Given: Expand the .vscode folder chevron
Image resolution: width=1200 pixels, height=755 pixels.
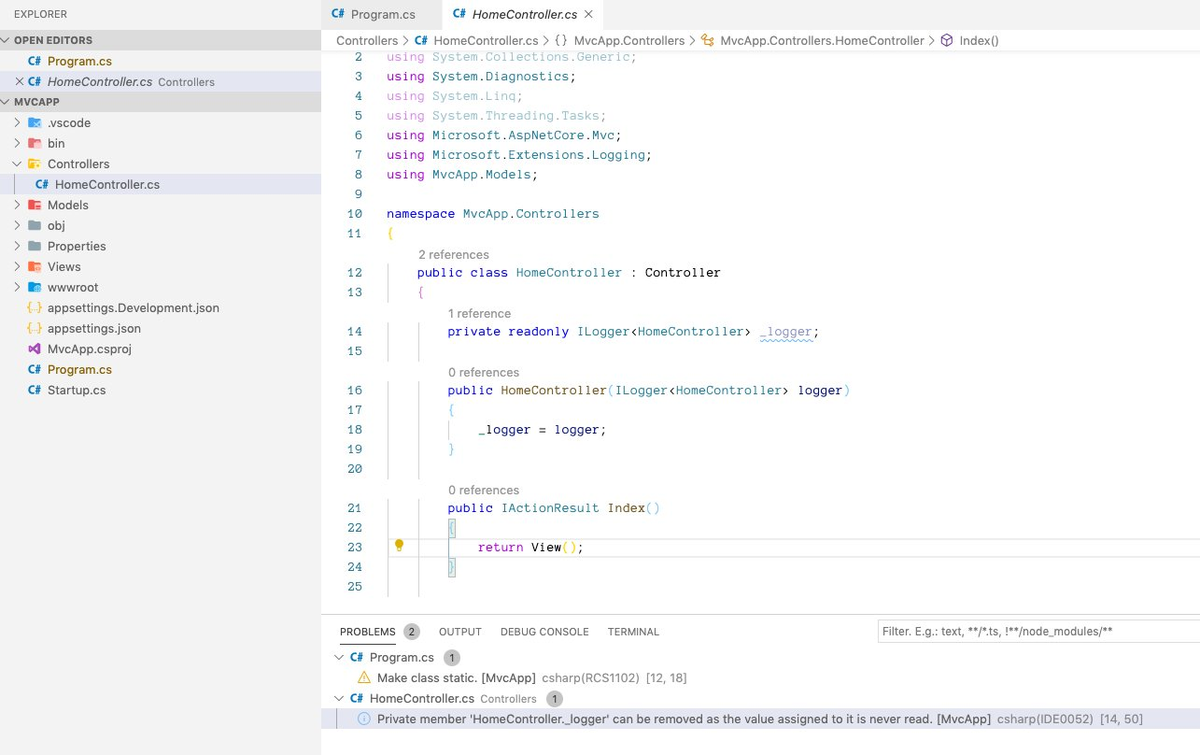Looking at the screenshot, I should point(18,123).
